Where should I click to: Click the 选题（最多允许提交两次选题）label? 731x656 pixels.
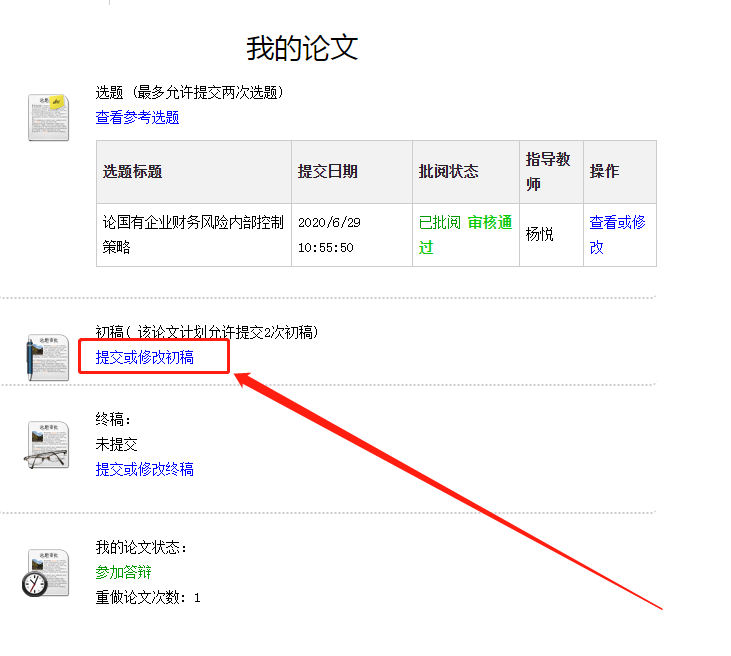click(x=189, y=92)
